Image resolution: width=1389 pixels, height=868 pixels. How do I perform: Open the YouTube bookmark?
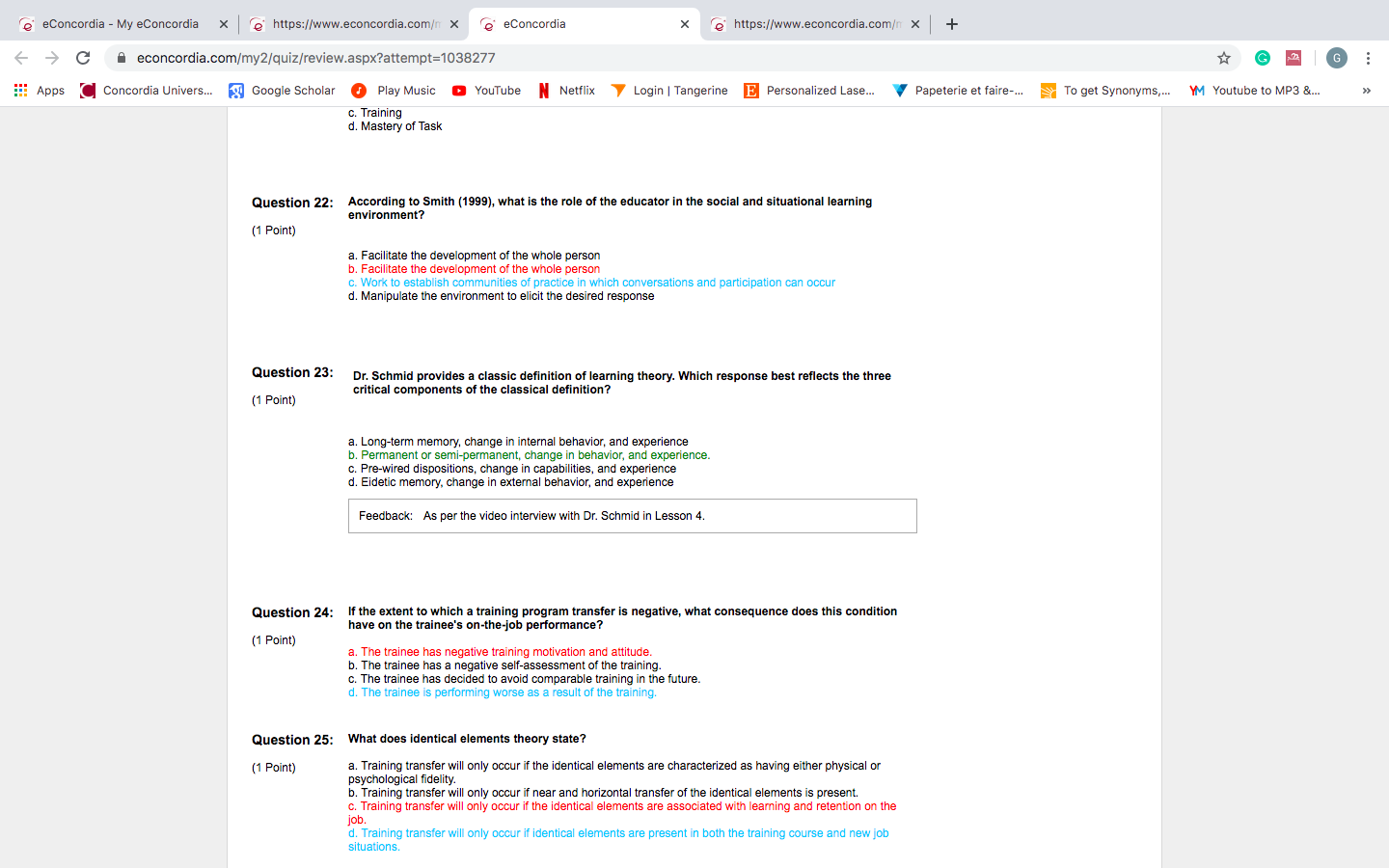(486, 91)
